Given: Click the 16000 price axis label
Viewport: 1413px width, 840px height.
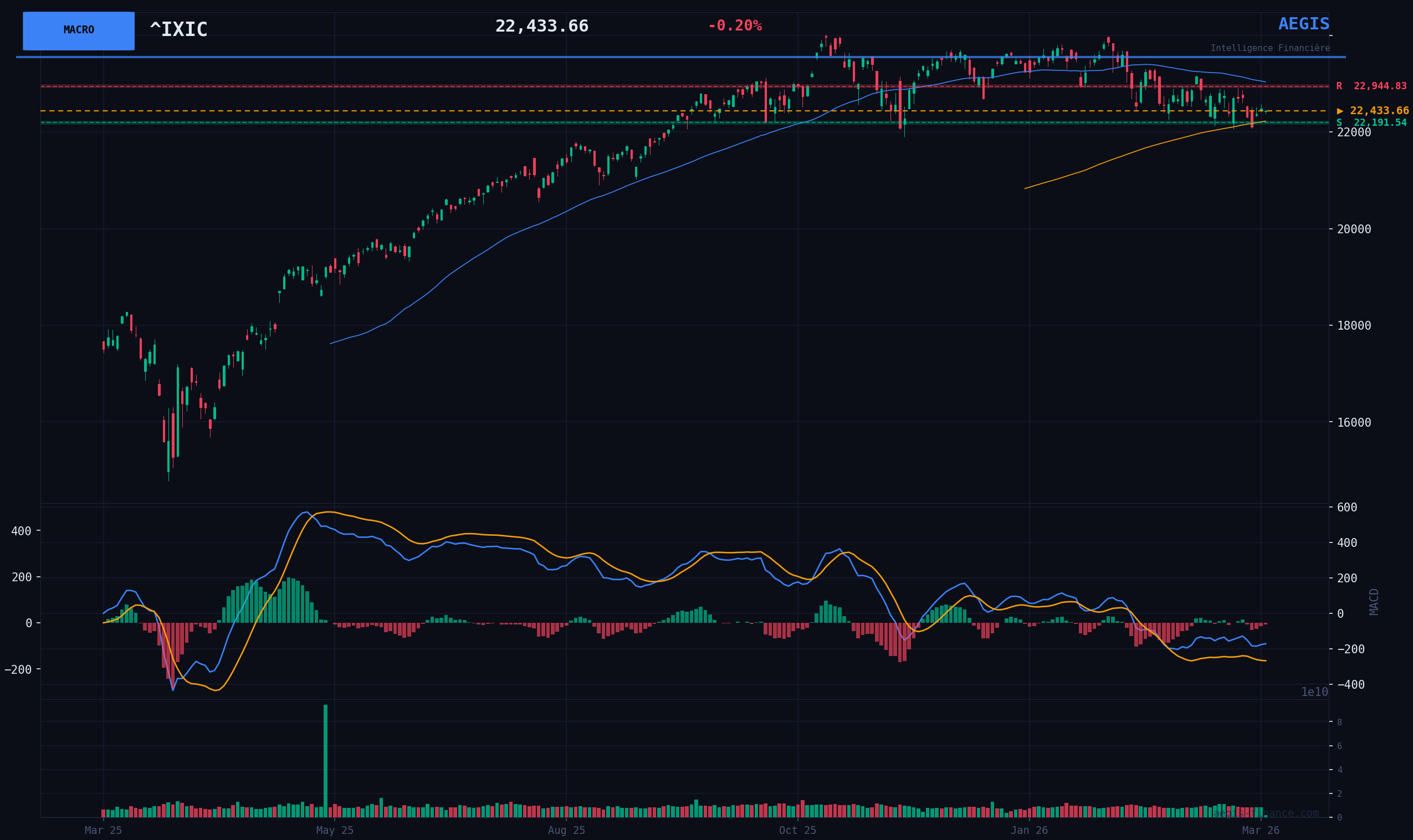Looking at the screenshot, I should coord(1354,423).
